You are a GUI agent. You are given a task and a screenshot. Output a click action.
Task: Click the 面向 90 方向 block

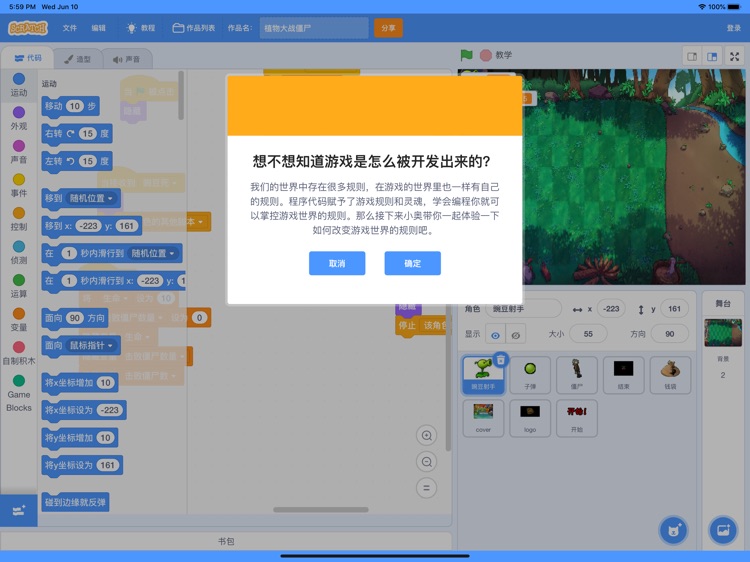(75, 318)
